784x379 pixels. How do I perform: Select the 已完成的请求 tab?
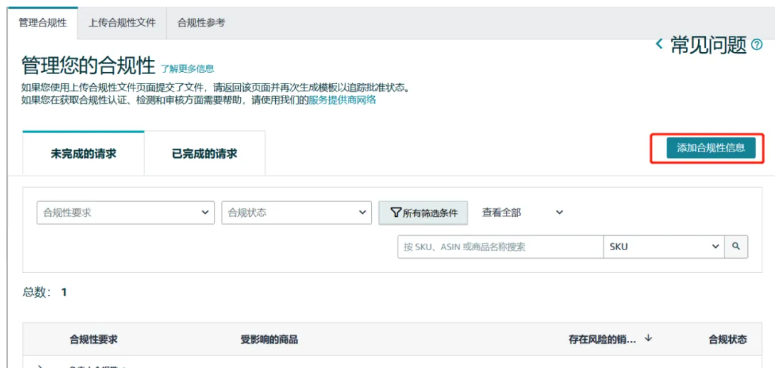click(204, 154)
